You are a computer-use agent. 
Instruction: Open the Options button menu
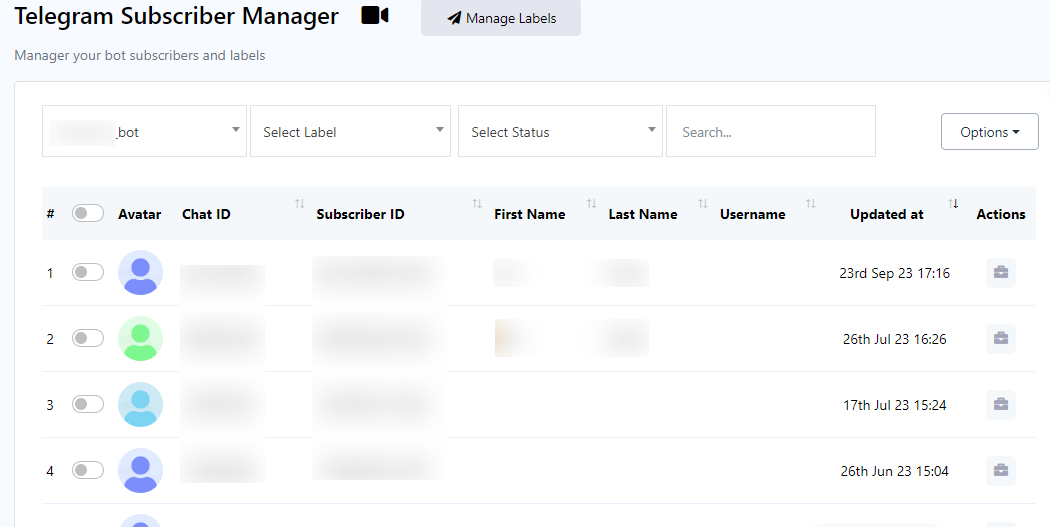(x=989, y=132)
